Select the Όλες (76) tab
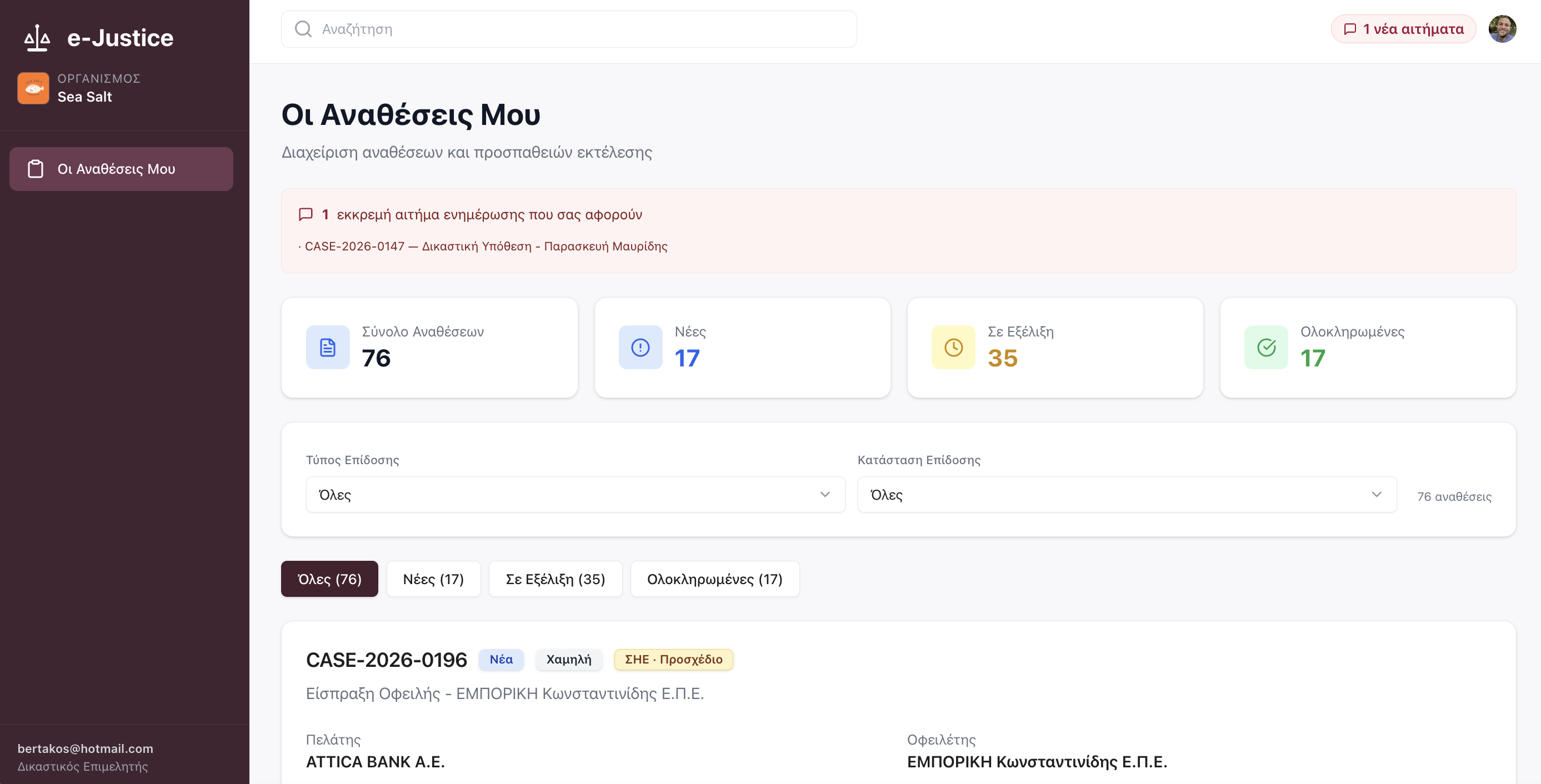This screenshot has width=1541, height=784. pos(329,578)
